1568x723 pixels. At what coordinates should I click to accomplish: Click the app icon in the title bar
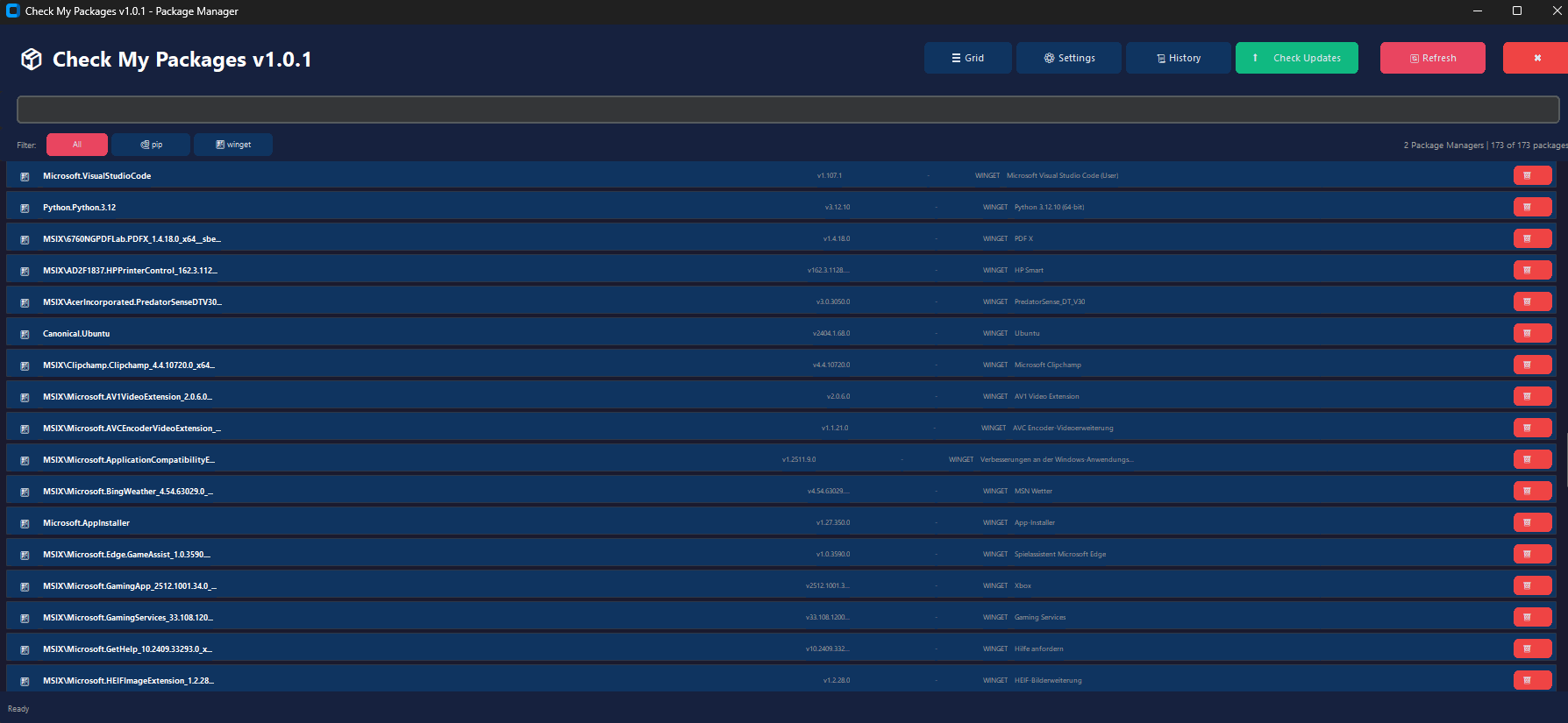(12, 11)
